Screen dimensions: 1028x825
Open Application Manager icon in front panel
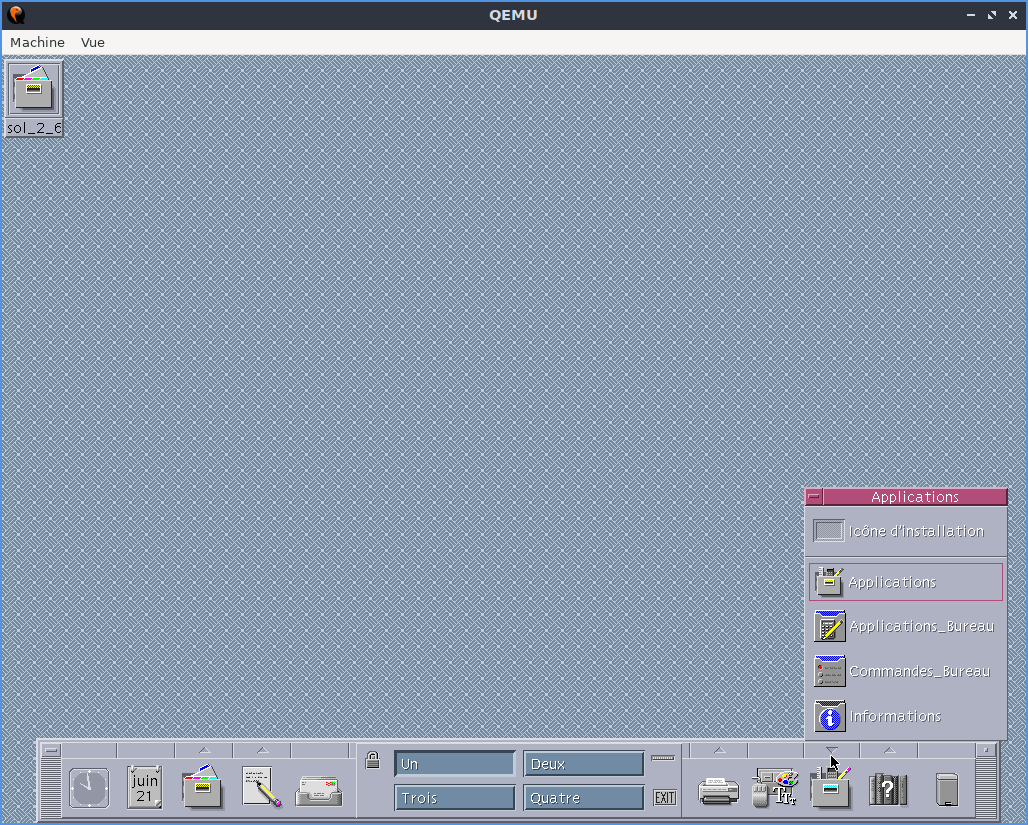pyautogui.click(x=831, y=787)
